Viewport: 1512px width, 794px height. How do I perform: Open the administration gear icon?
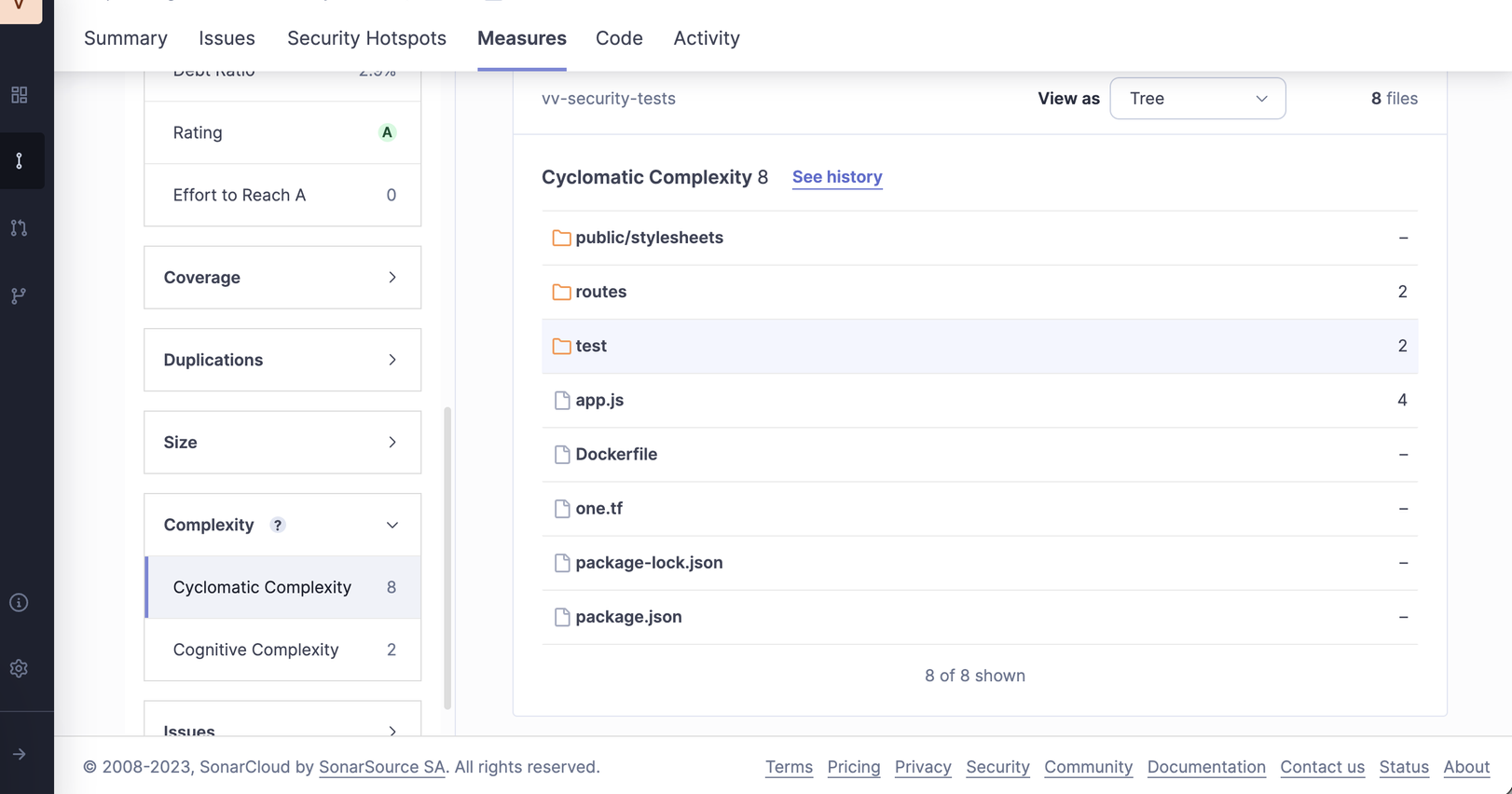click(x=19, y=668)
